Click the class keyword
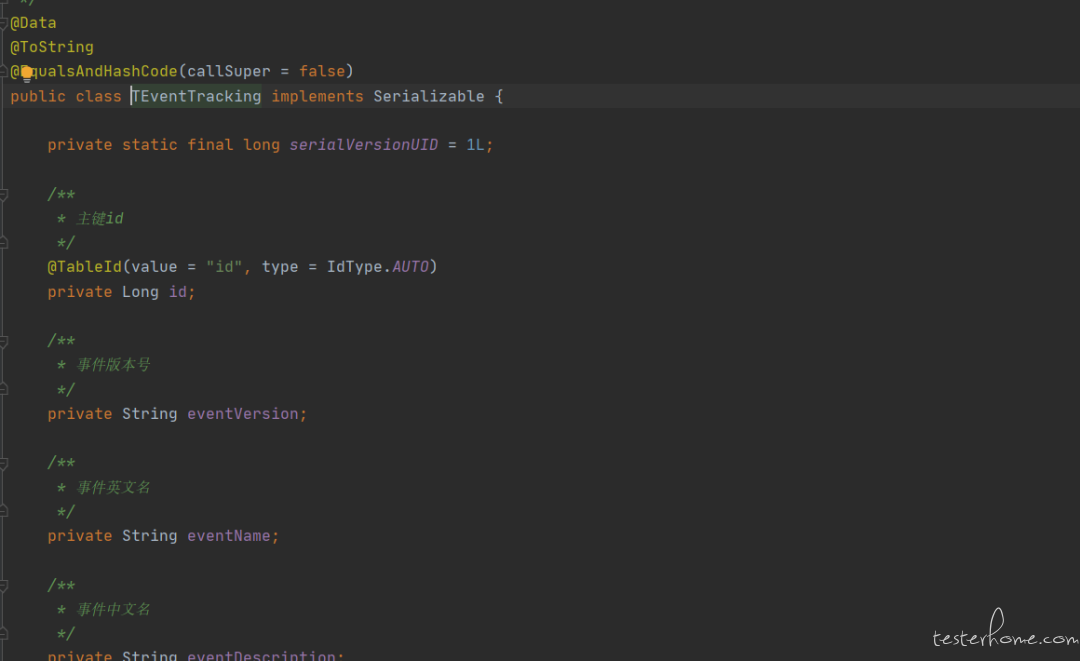Viewport: 1080px width, 661px height. click(x=98, y=96)
